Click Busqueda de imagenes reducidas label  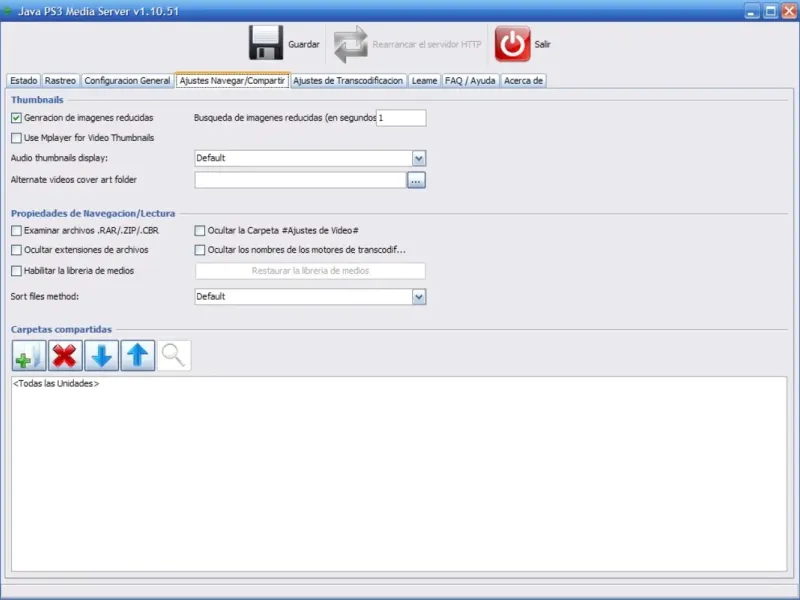(x=285, y=118)
